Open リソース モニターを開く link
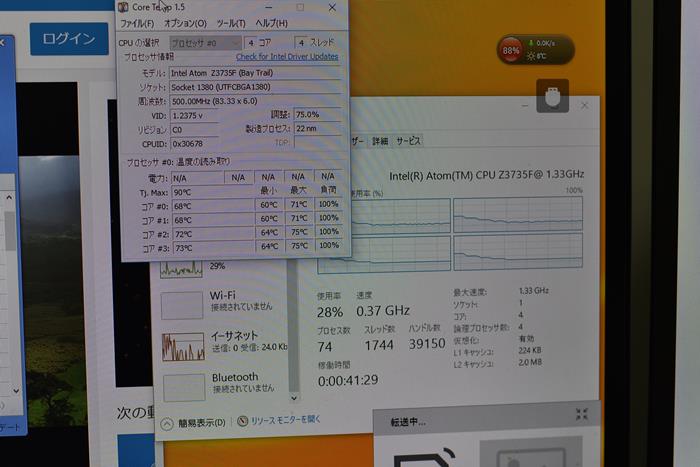This screenshot has height=467, width=700. click(x=285, y=420)
